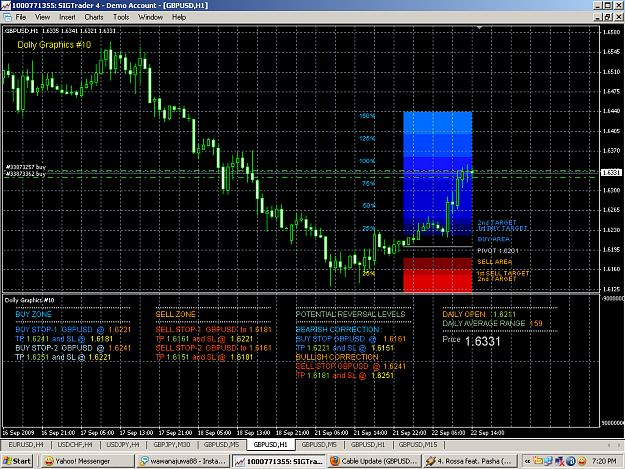The image size is (625, 469).
Task: Open the Insert menu
Action: click(x=67, y=17)
